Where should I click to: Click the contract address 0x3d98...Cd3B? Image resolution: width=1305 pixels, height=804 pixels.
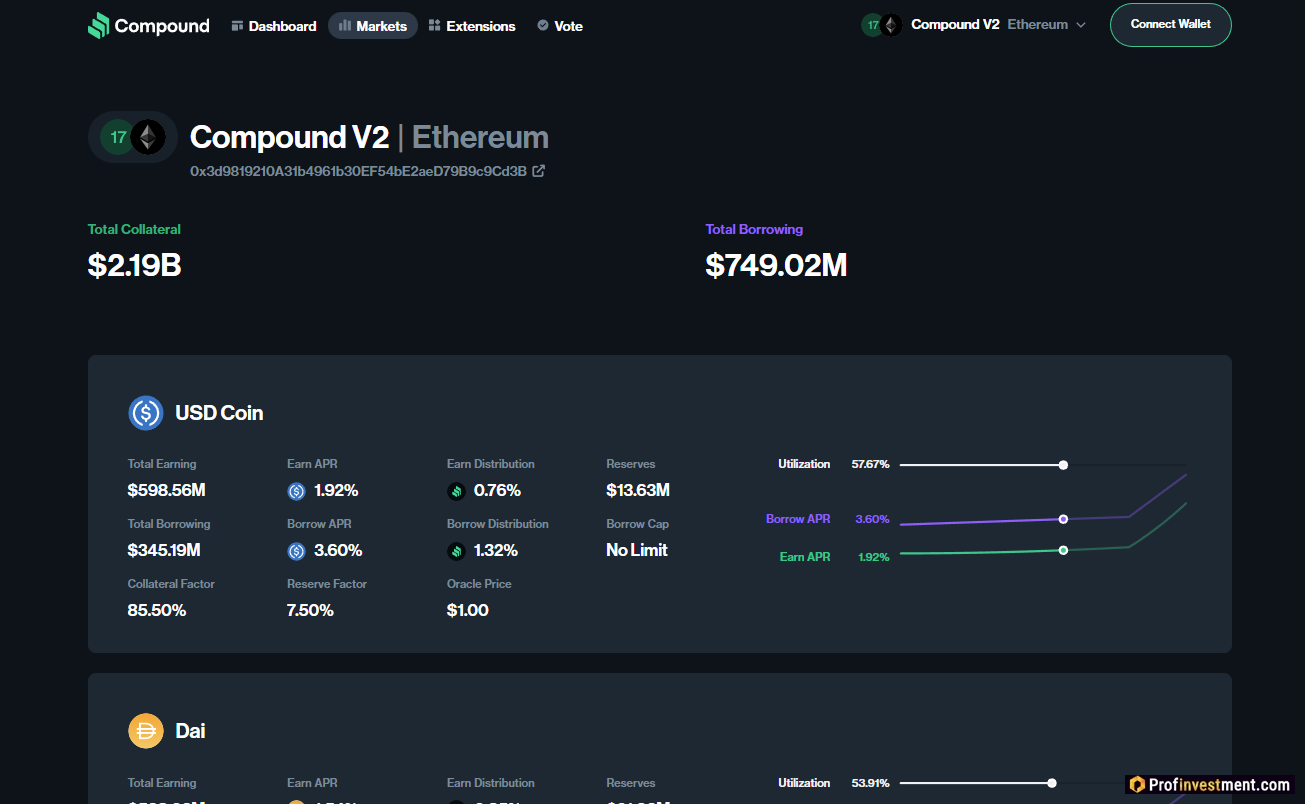[x=358, y=171]
